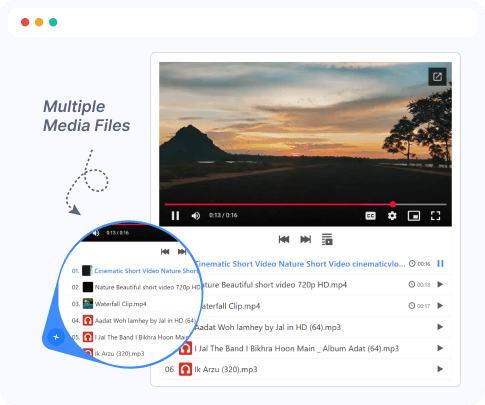Click the '06.' track number in the main playlist
The width and height of the screenshot is (485, 405).
[170, 369]
